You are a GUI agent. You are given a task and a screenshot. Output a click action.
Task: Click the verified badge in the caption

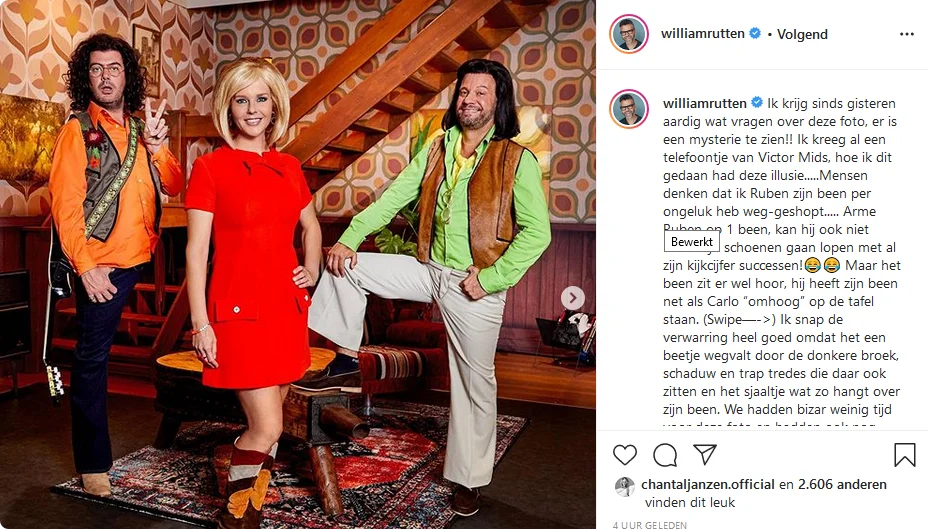(x=757, y=103)
